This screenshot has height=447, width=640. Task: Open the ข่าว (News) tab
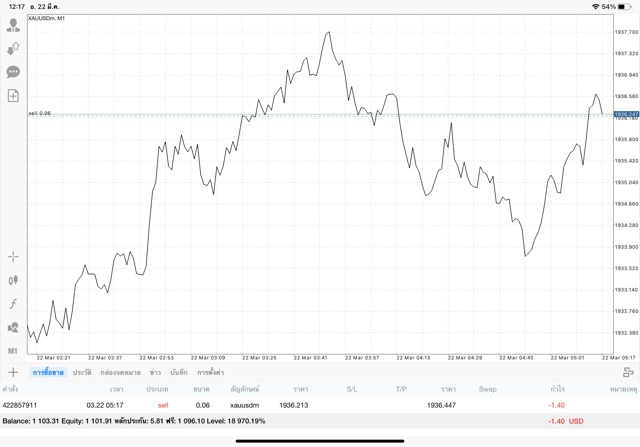click(155, 372)
